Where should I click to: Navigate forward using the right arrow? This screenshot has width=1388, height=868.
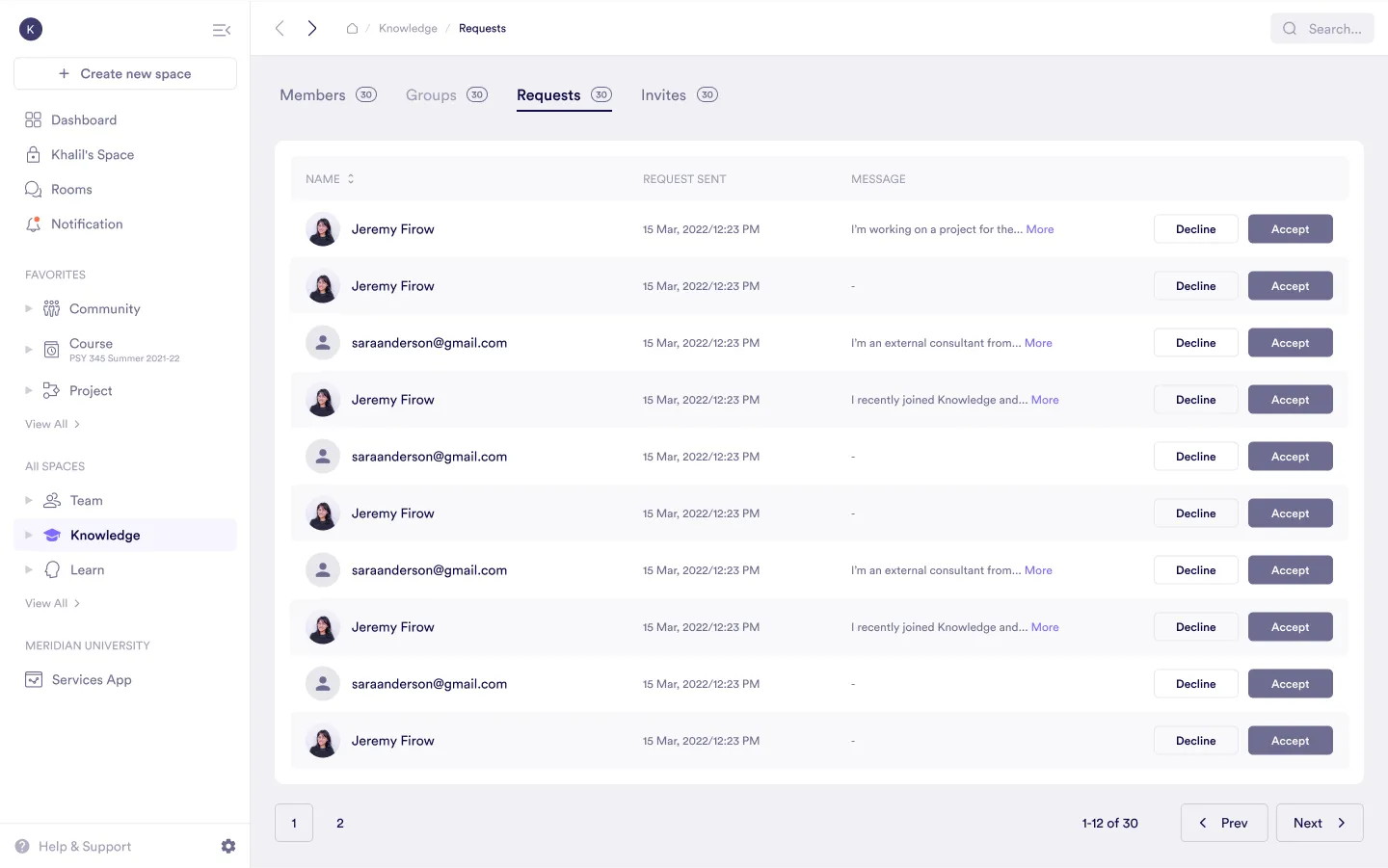tap(311, 28)
